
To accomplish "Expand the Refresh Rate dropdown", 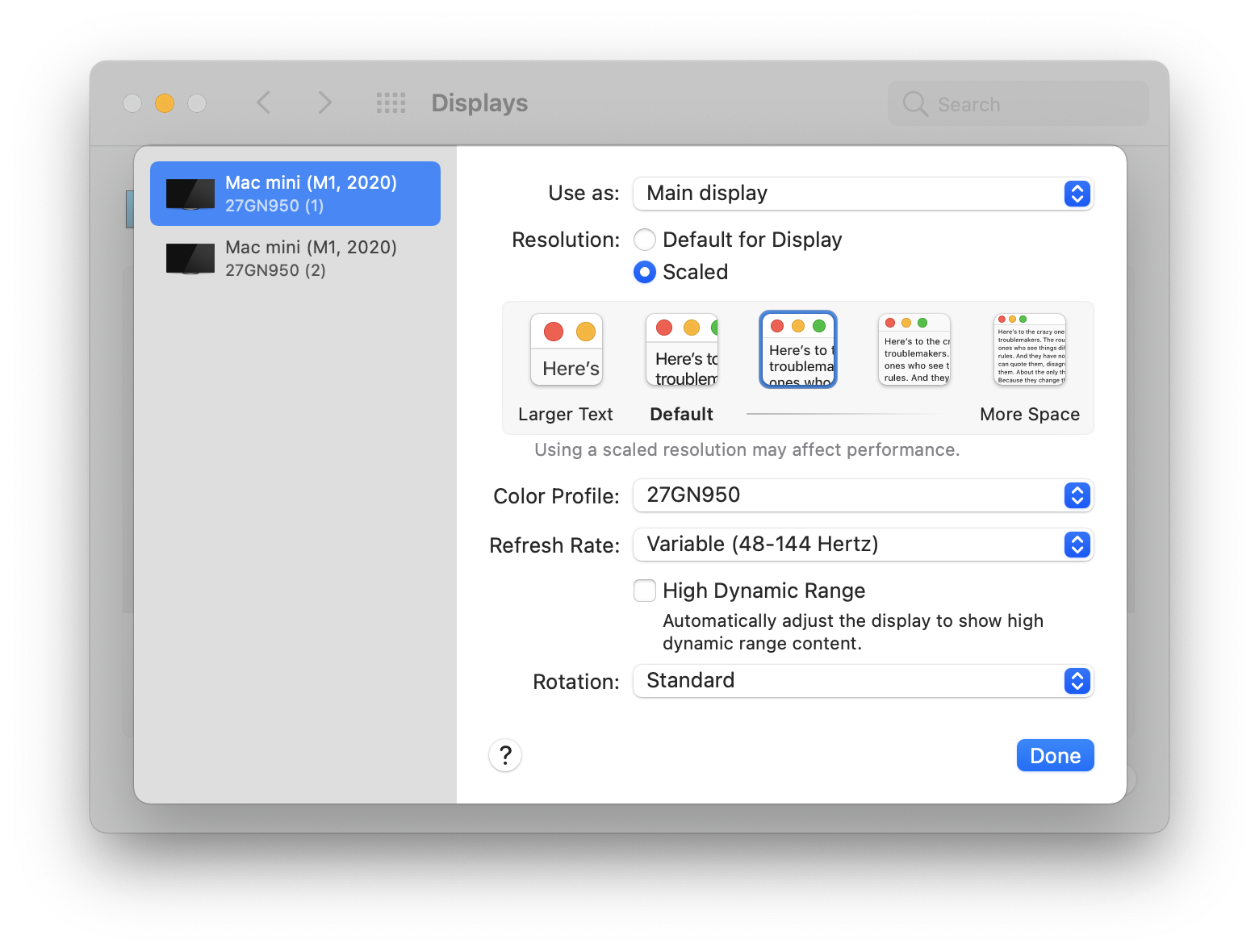I will click(863, 545).
